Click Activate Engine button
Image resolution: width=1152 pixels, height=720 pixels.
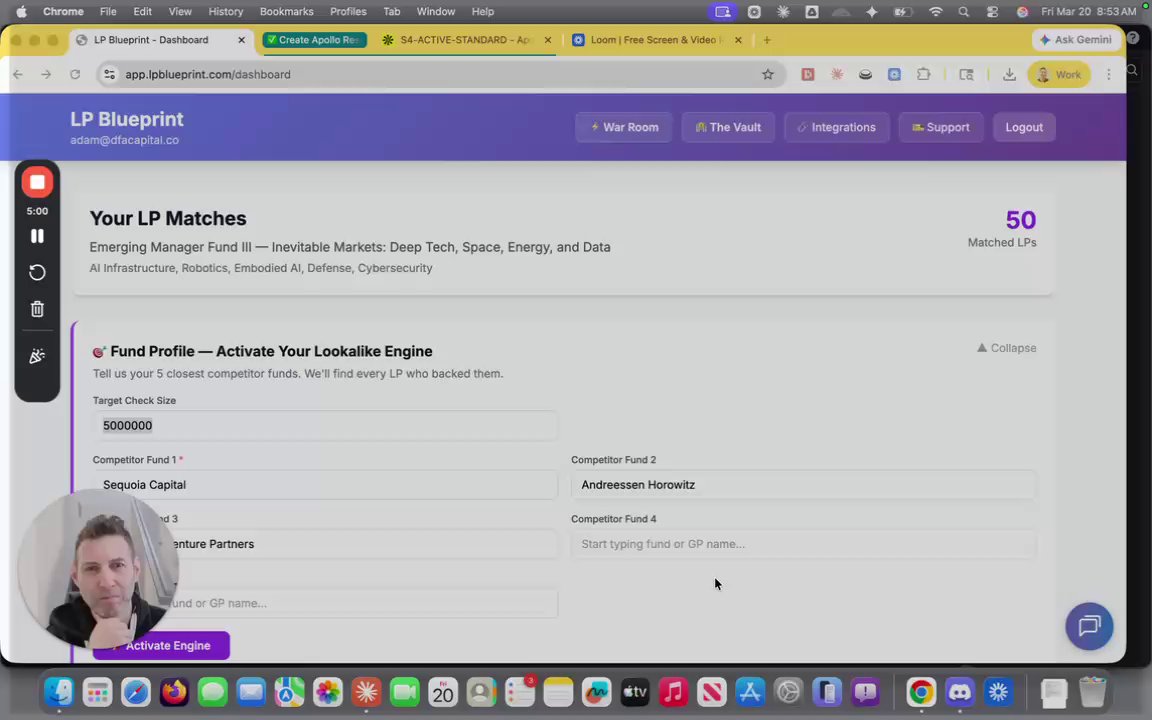(x=161, y=646)
